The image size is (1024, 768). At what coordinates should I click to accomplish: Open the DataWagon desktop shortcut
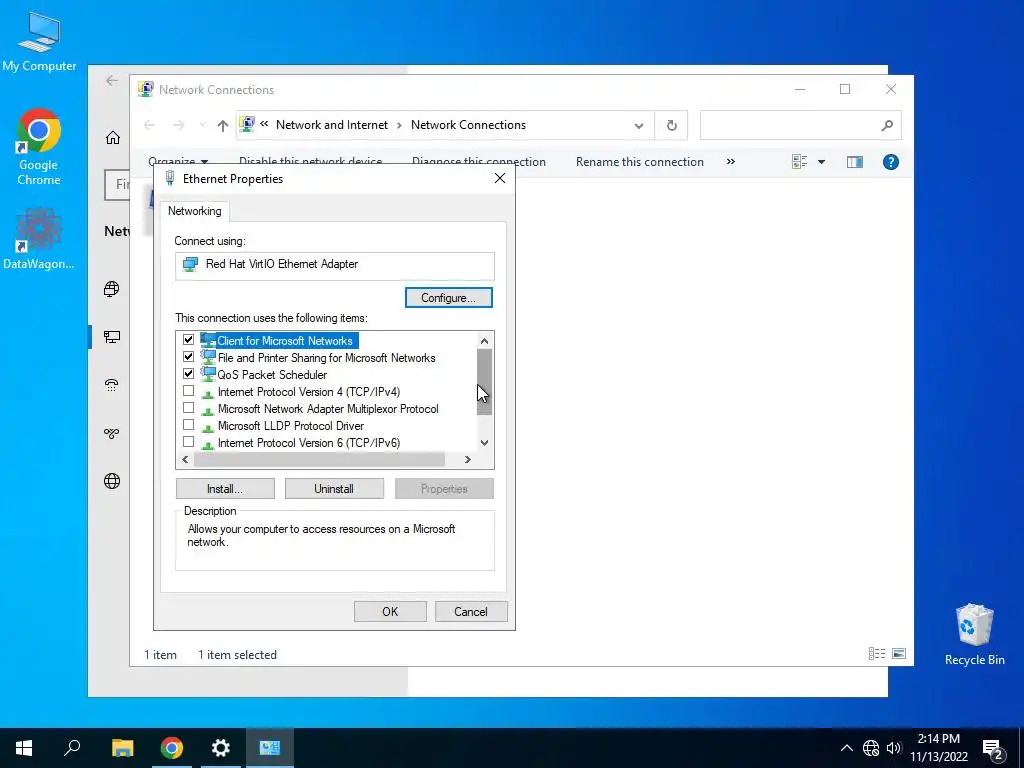(x=39, y=238)
